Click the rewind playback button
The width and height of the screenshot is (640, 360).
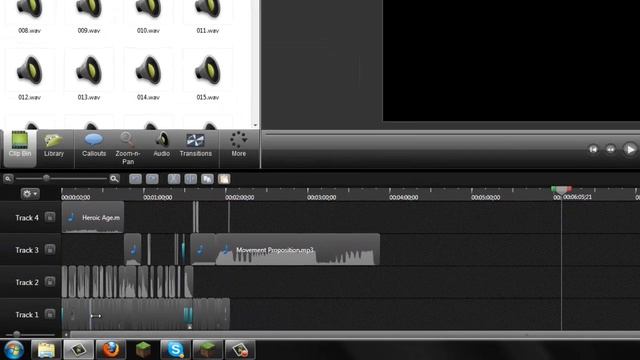(x=611, y=149)
